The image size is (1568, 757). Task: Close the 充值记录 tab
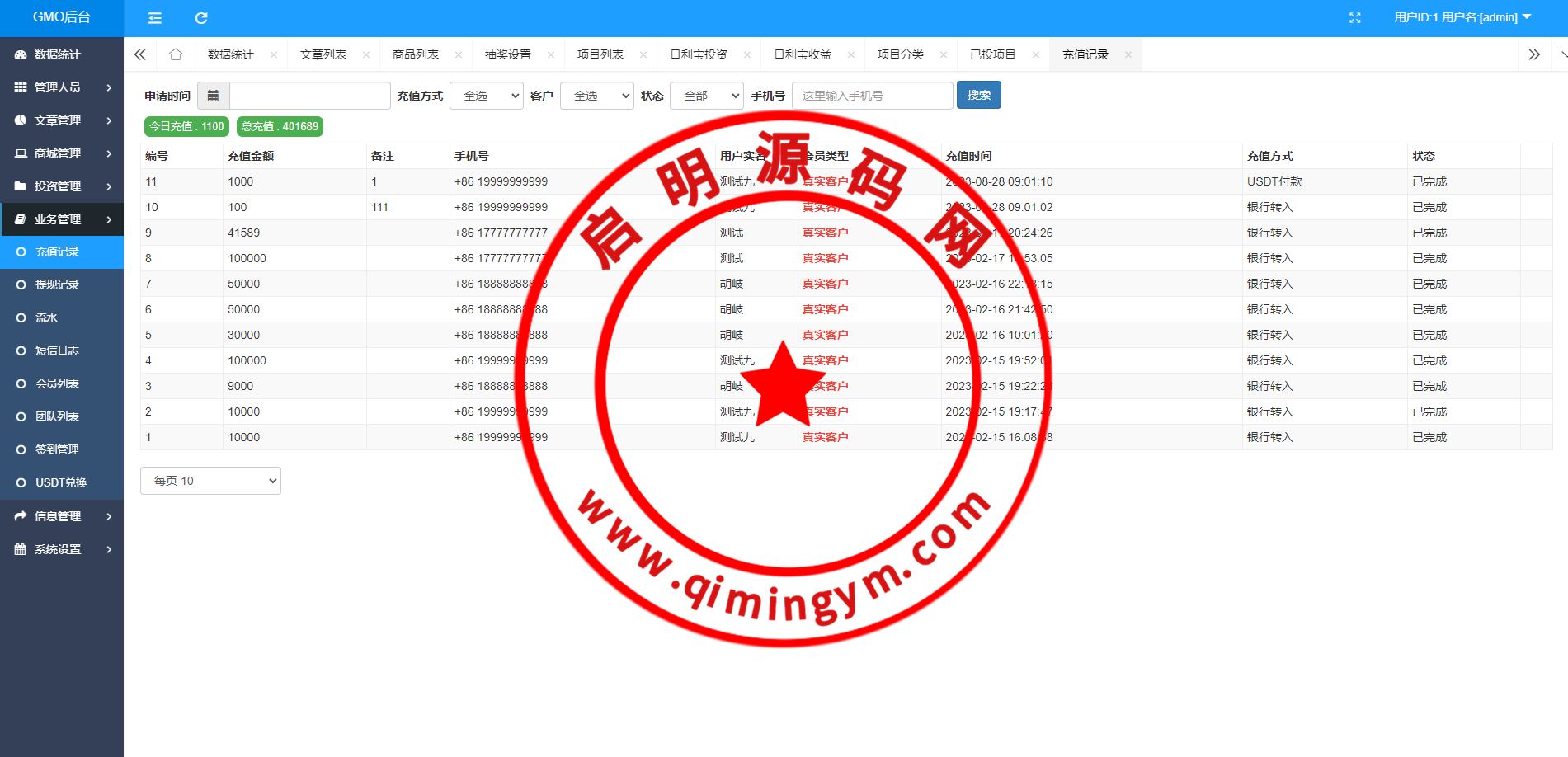[x=1128, y=54]
